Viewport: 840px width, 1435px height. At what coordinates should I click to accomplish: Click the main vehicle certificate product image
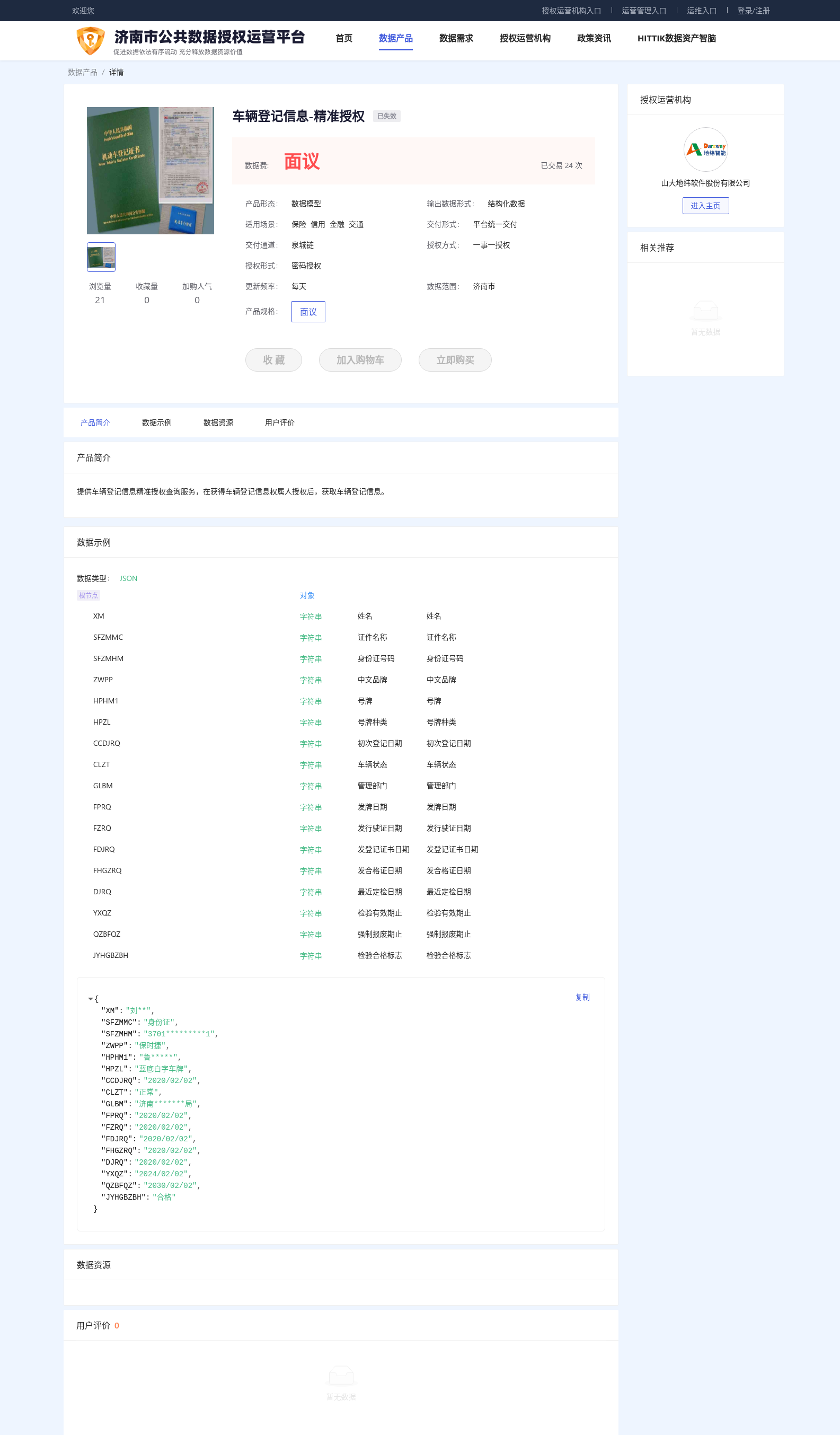pos(150,170)
